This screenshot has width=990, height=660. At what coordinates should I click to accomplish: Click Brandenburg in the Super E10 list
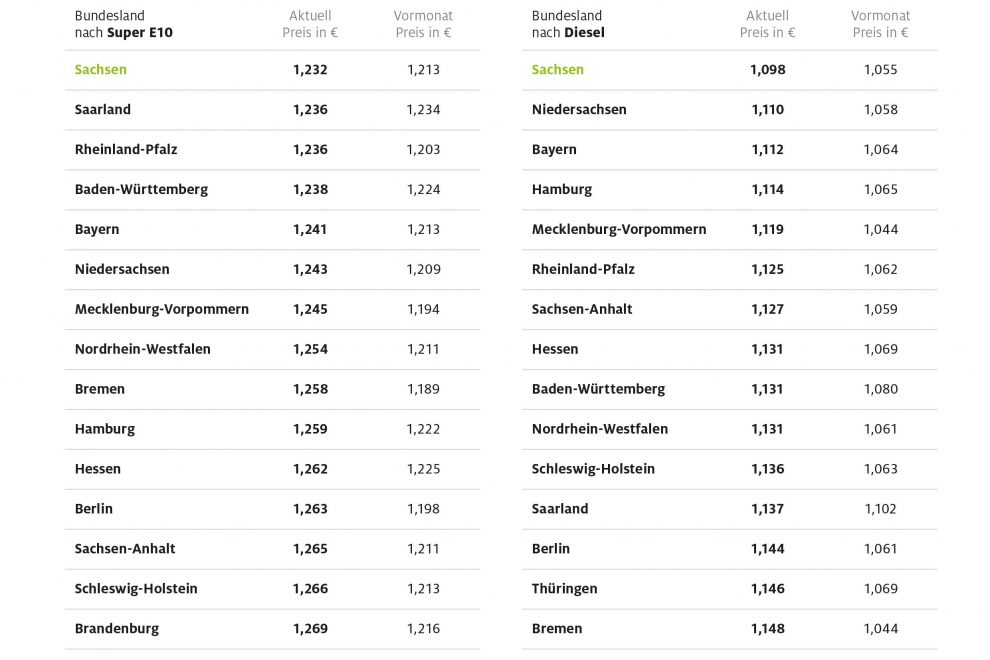click(117, 629)
